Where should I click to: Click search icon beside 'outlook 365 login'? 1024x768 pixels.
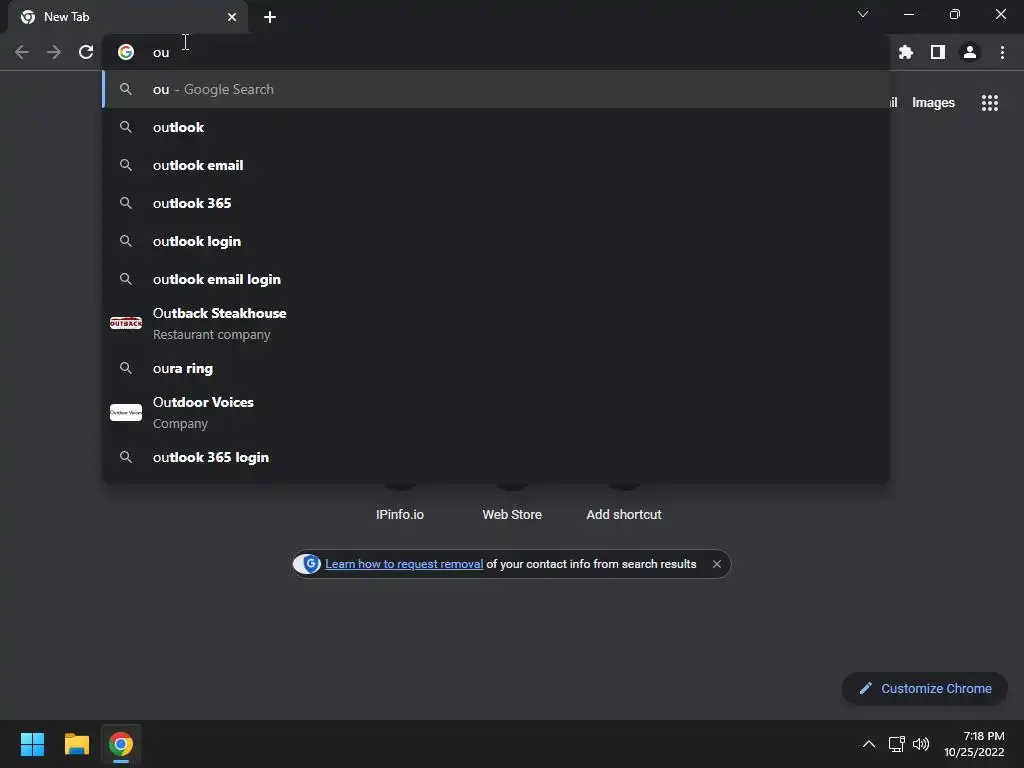pyautogui.click(x=126, y=457)
